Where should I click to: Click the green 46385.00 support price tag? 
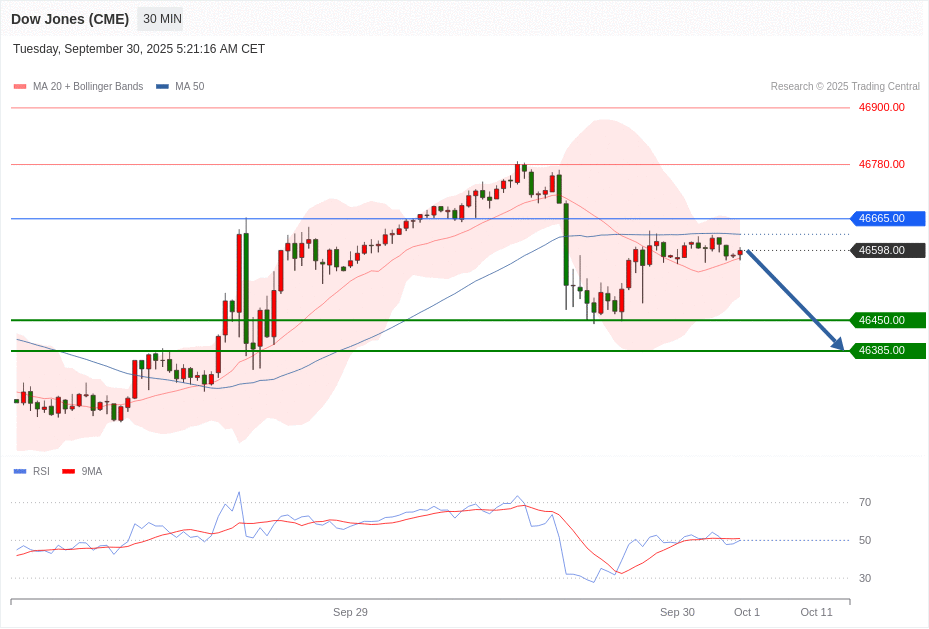(888, 351)
